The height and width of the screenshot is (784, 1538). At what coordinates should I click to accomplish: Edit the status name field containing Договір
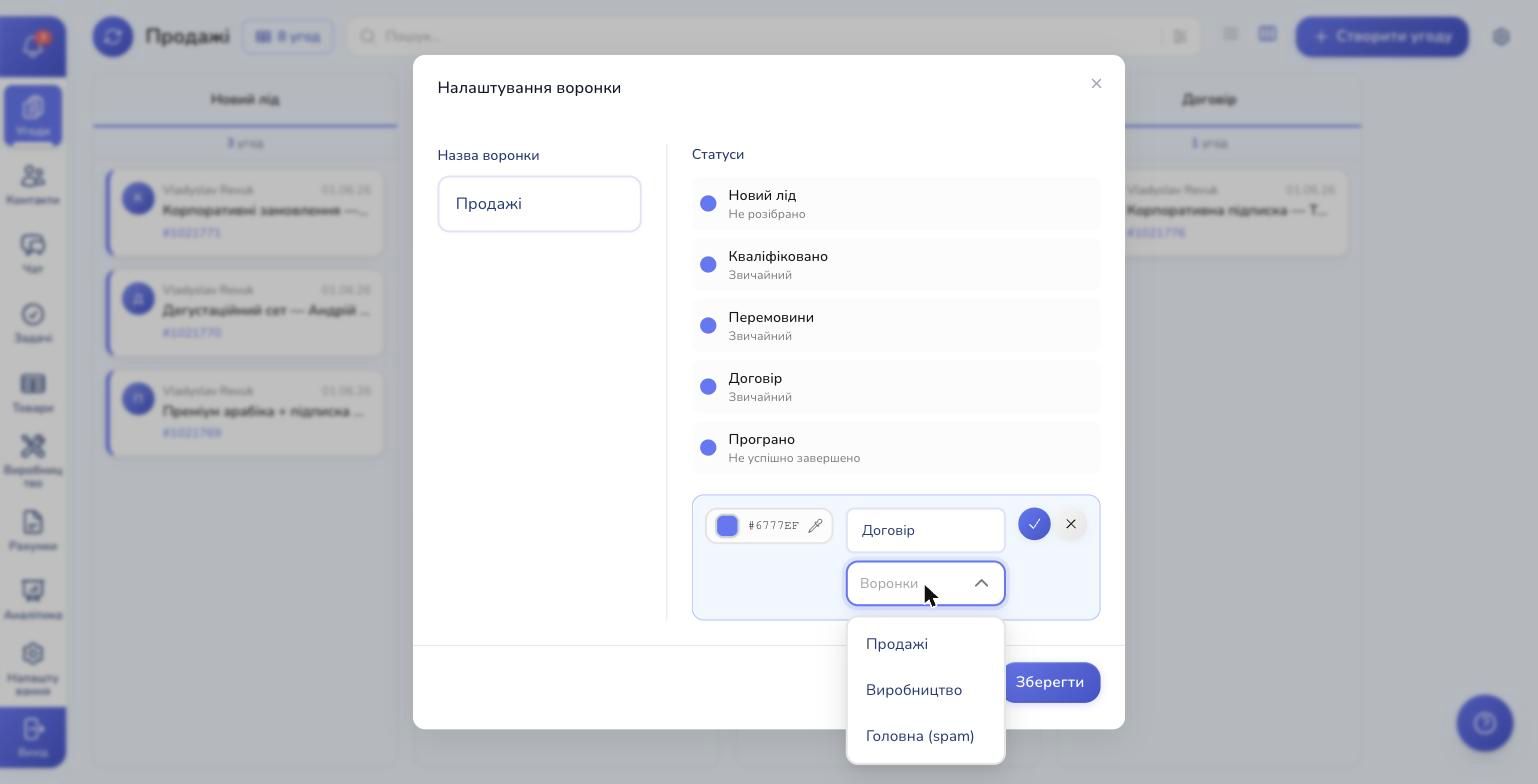926,530
